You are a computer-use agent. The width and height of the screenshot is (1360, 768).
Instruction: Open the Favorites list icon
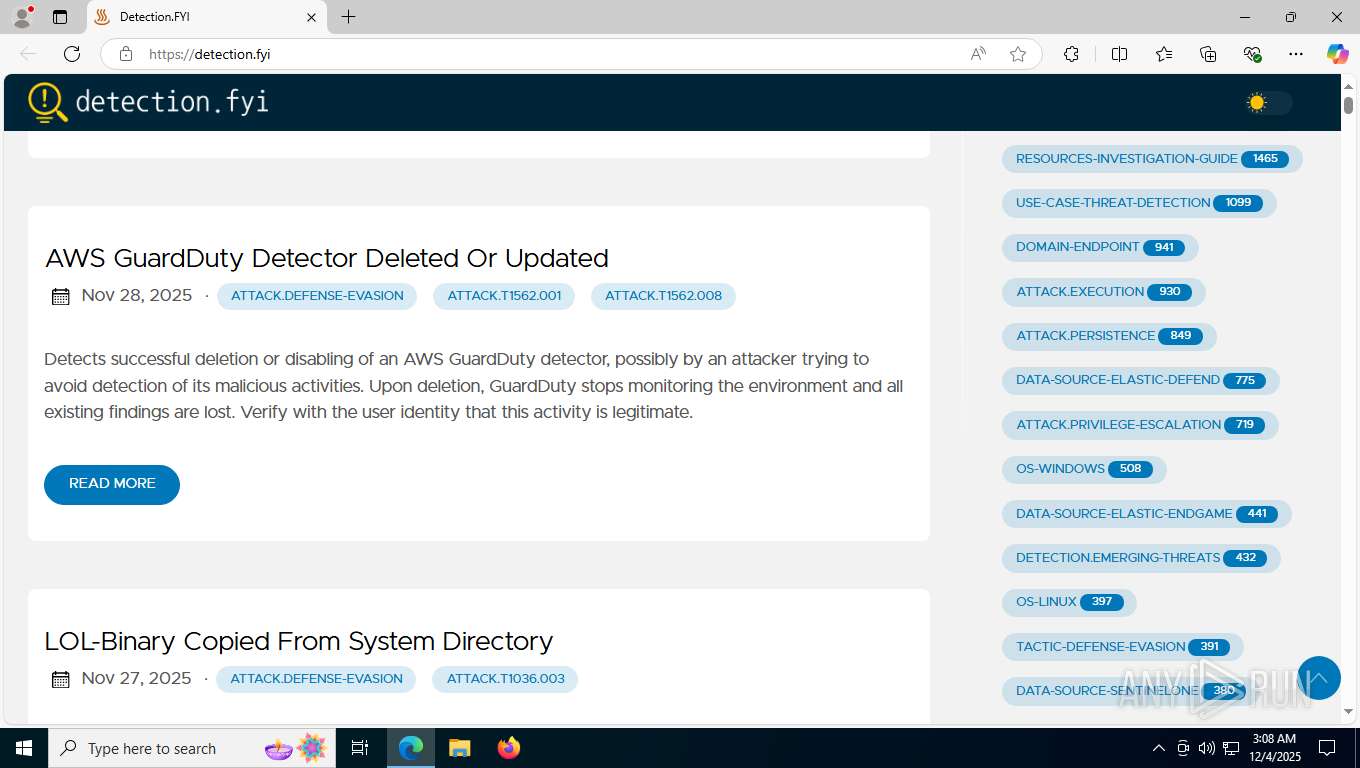(1164, 54)
